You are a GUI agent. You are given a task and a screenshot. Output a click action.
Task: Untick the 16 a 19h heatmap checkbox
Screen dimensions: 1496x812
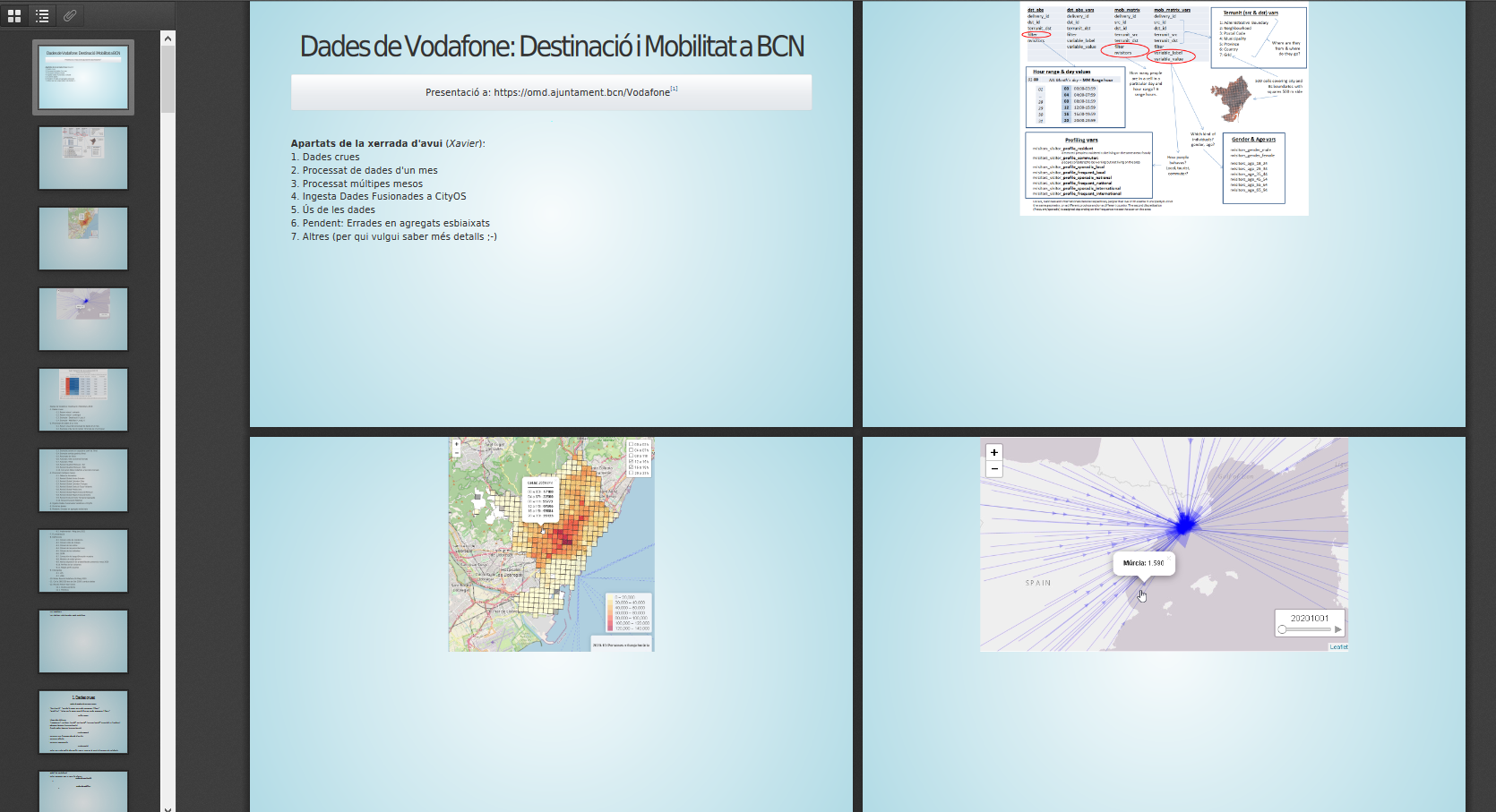tap(632, 467)
